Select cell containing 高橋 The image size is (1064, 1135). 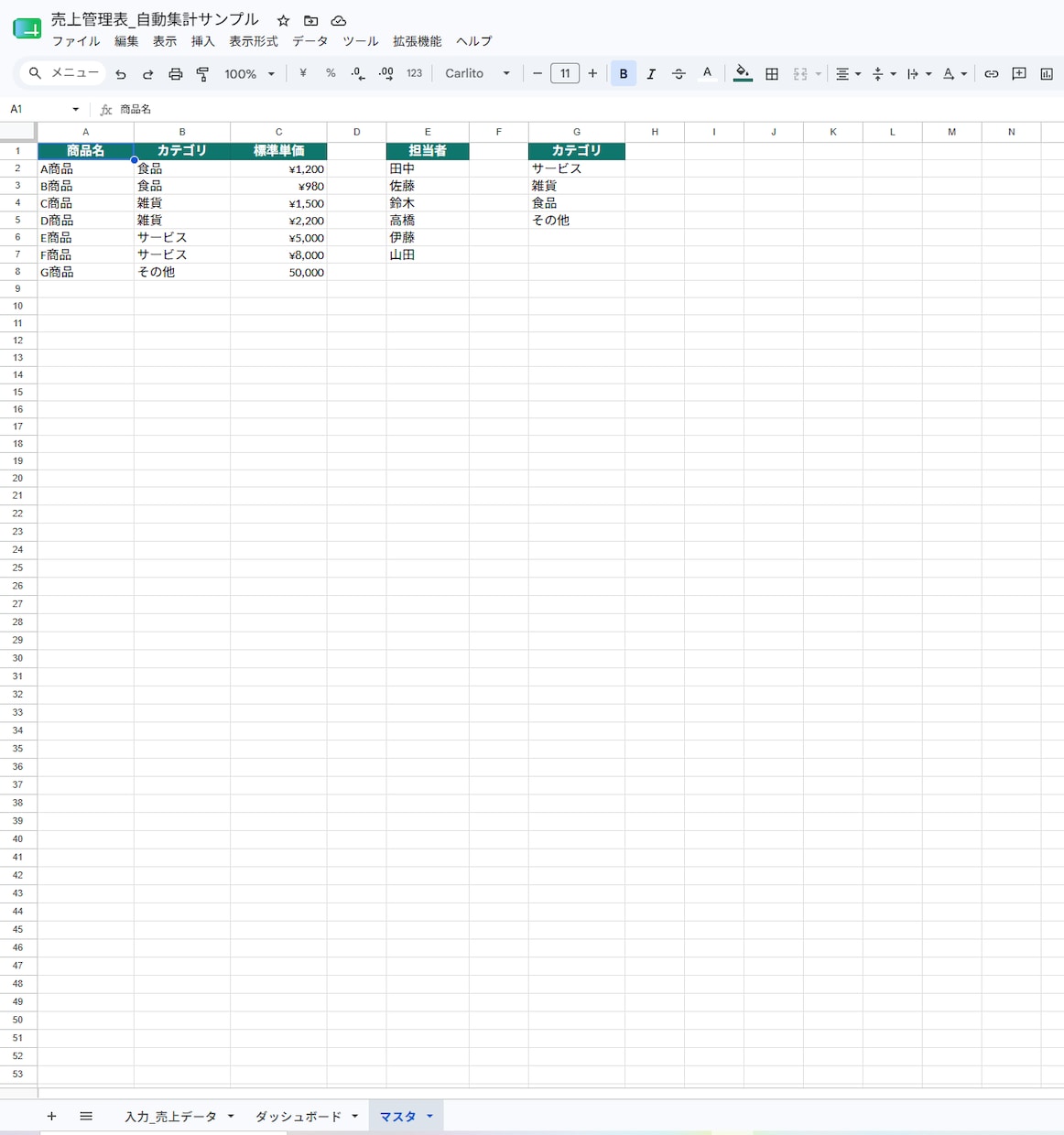428,221
